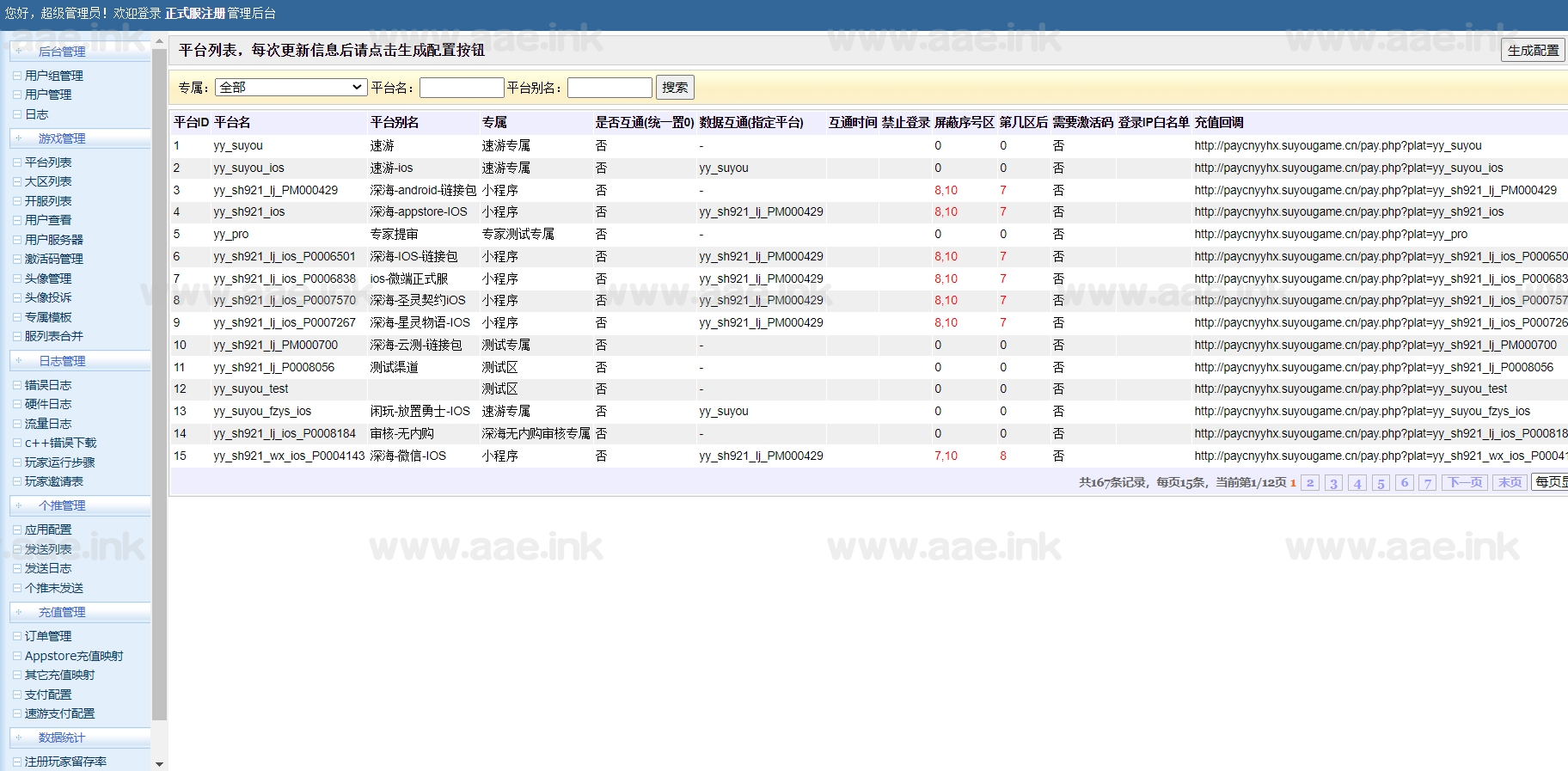Open 其它充值映射 menu item
This screenshot has height=771, width=1568.
click(59, 675)
